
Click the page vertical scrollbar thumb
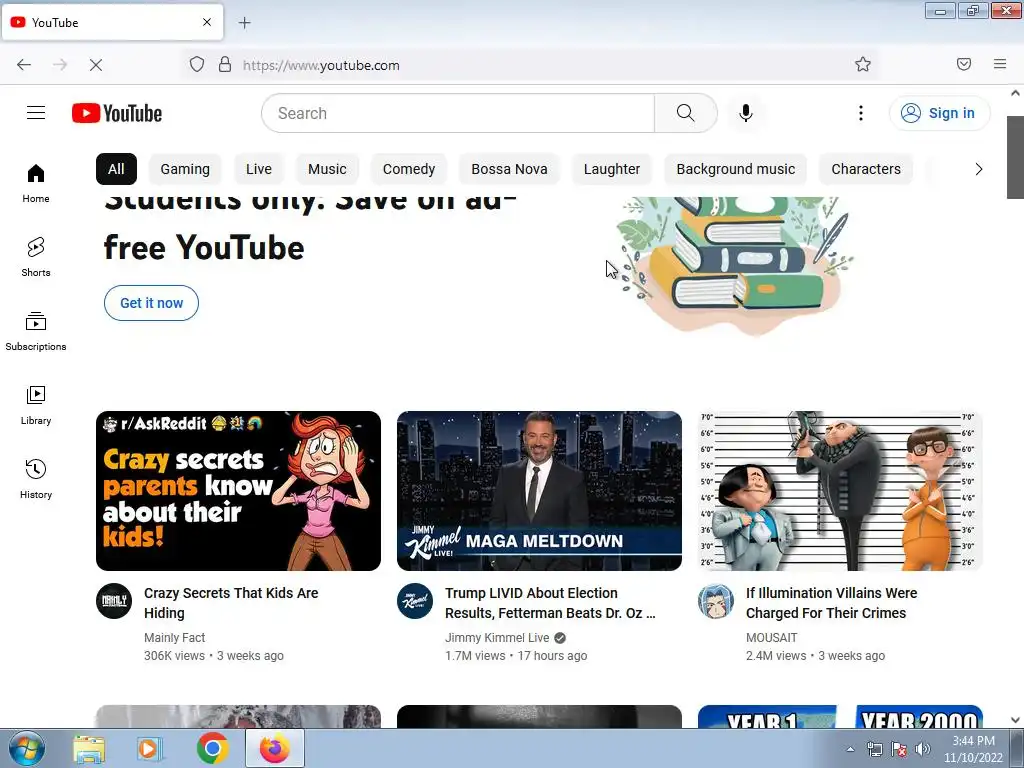1015,157
